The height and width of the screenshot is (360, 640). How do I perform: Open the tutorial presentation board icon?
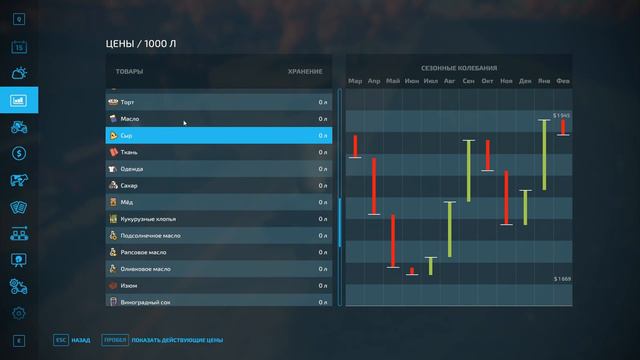[x=19, y=260]
